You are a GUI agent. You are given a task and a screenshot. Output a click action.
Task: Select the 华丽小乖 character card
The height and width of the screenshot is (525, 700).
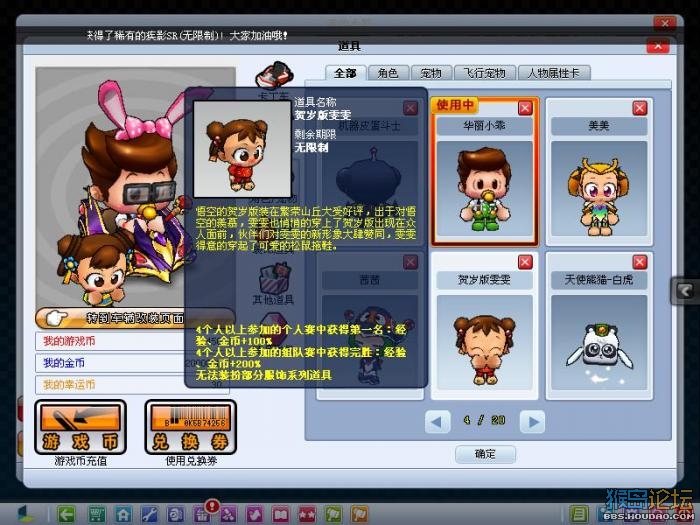click(x=484, y=171)
